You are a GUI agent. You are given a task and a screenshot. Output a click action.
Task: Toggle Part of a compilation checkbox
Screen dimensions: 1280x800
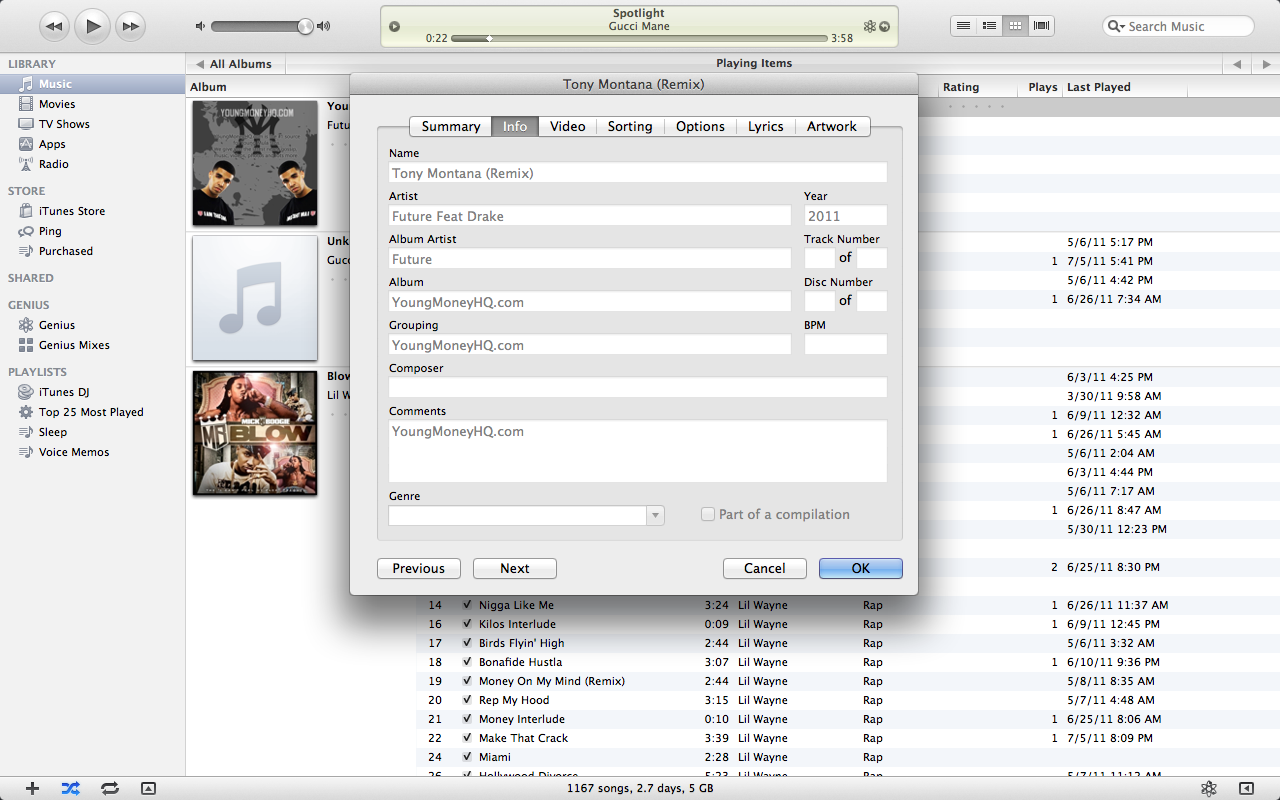click(x=708, y=514)
